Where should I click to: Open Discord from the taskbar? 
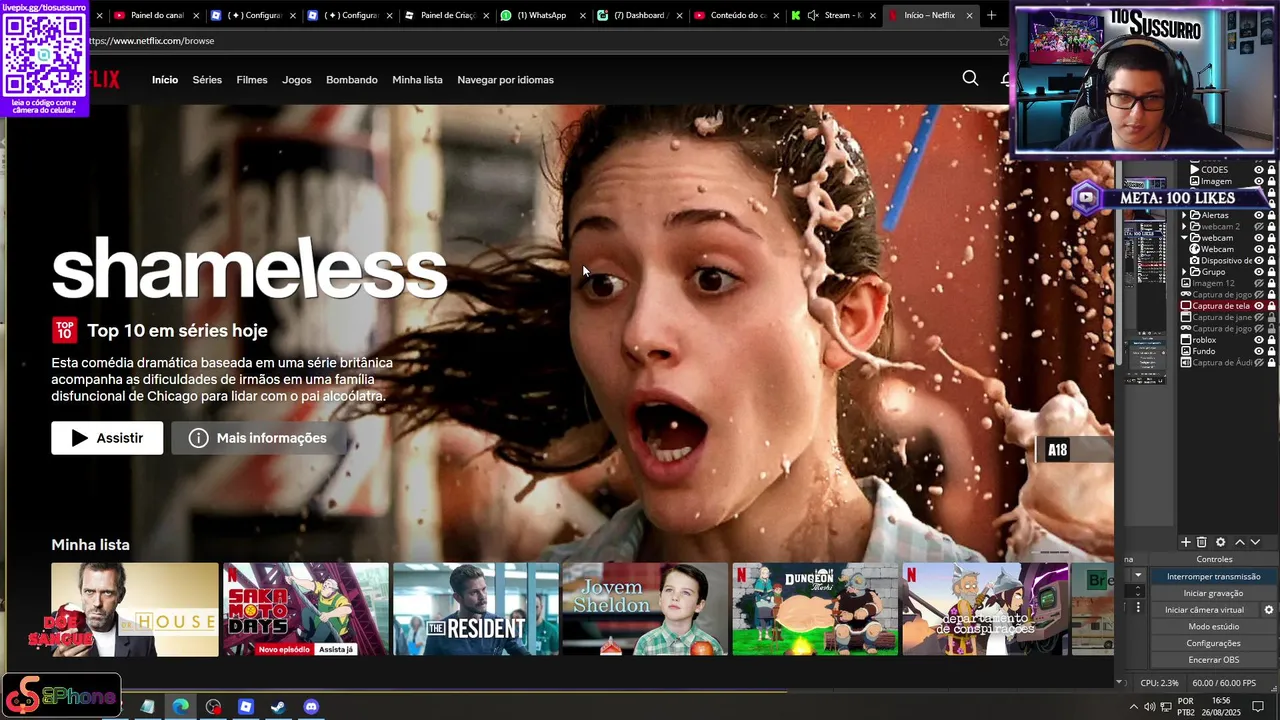[x=311, y=707]
